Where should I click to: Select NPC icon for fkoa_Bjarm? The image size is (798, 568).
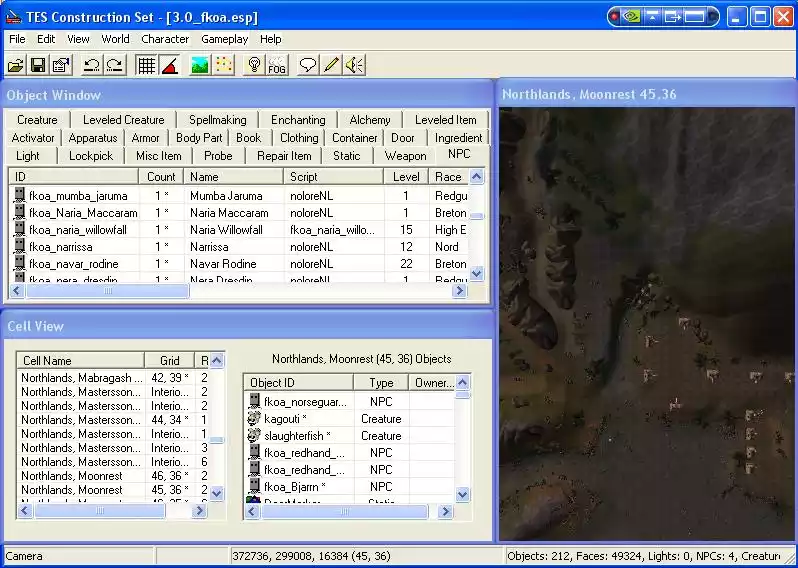pyautogui.click(x=254, y=487)
